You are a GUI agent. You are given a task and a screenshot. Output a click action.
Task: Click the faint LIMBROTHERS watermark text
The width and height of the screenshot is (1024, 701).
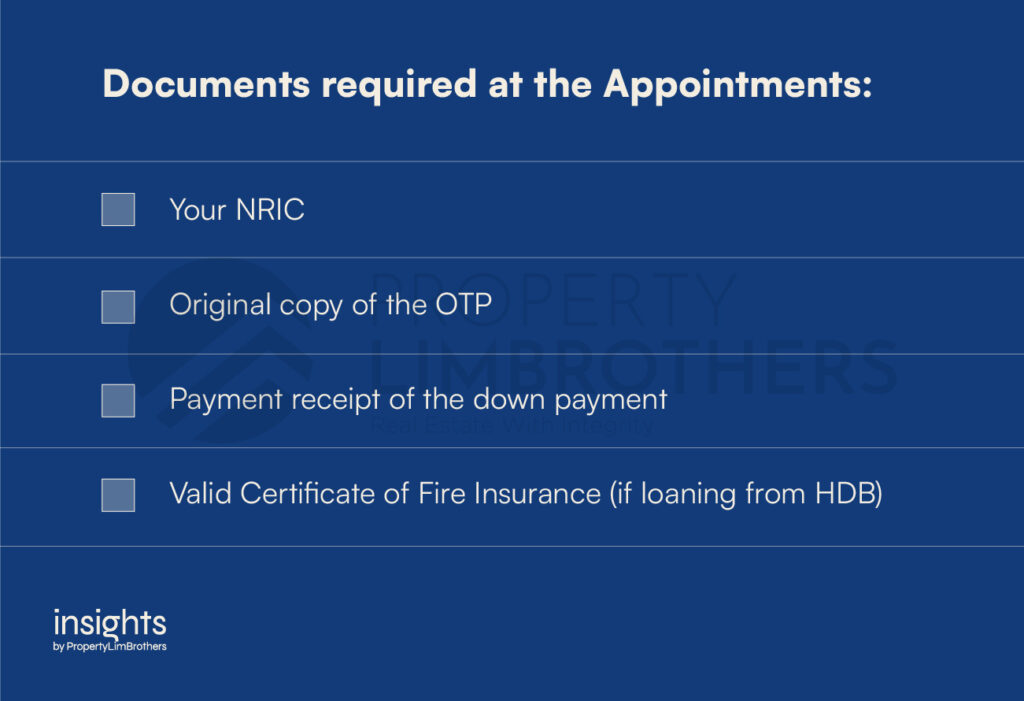pos(633,367)
